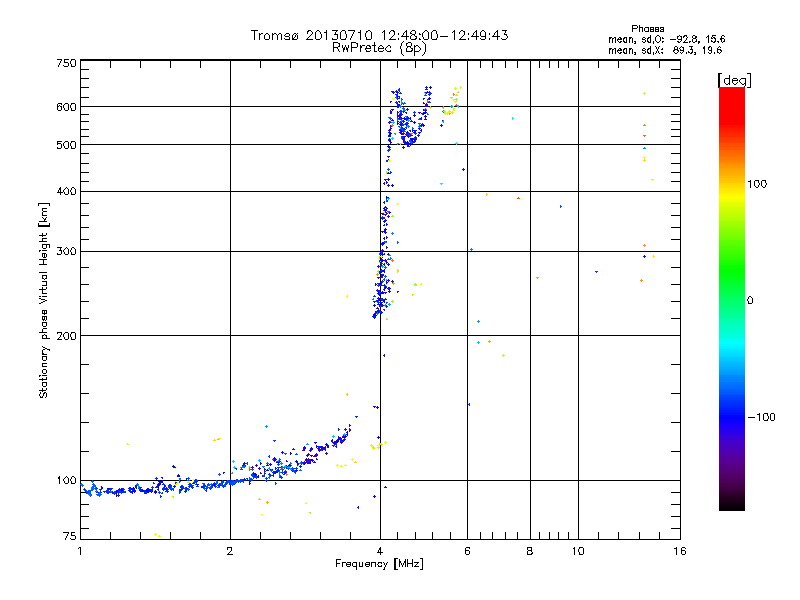
Task: Click the colorbar label "-100"
Action: [x=761, y=417]
